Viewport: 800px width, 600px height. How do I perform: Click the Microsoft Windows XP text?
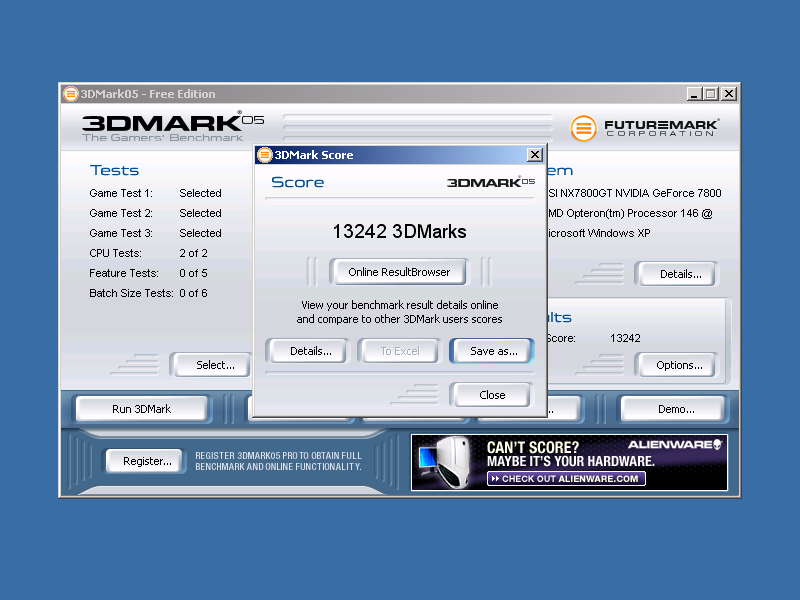tap(599, 233)
